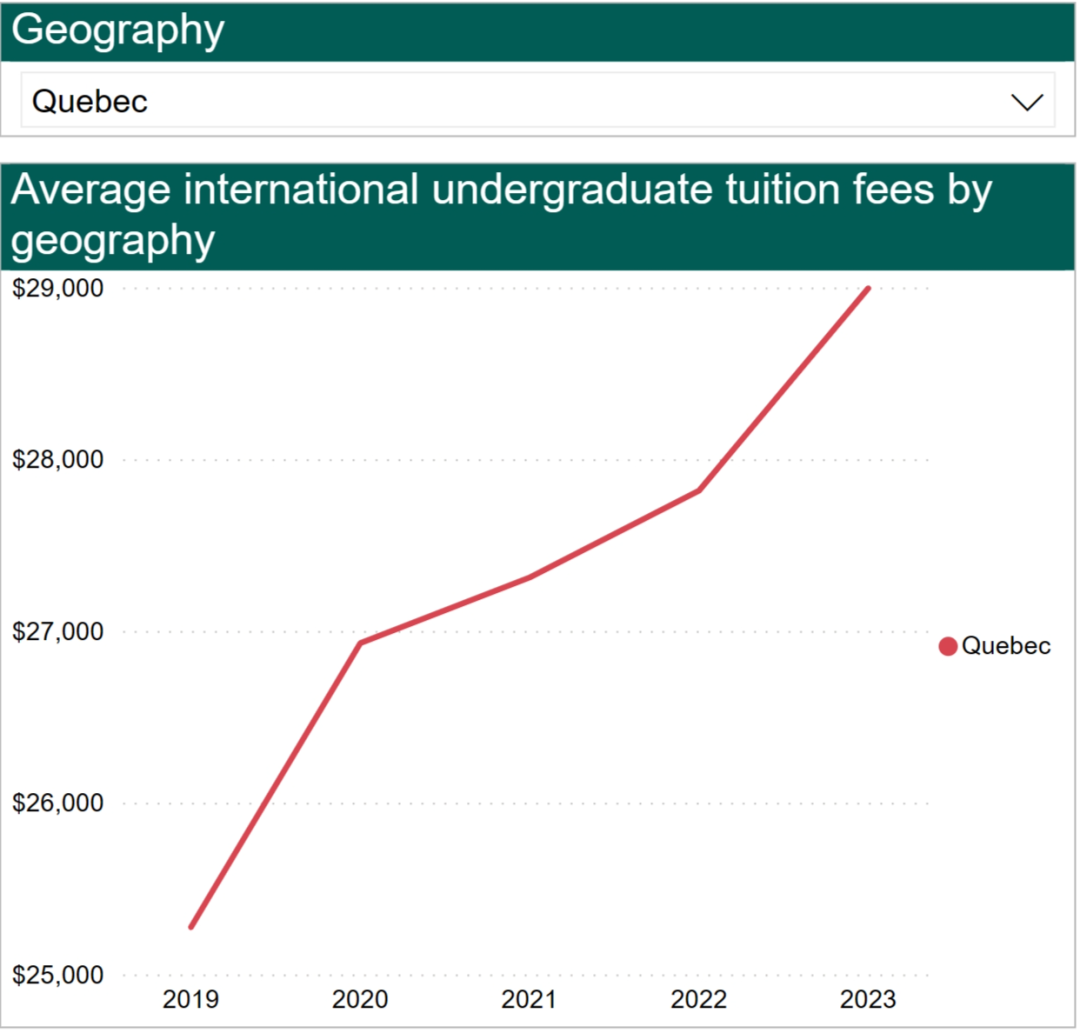Select the Quebec legend marker dot
The image size is (1080, 1033).
point(948,646)
